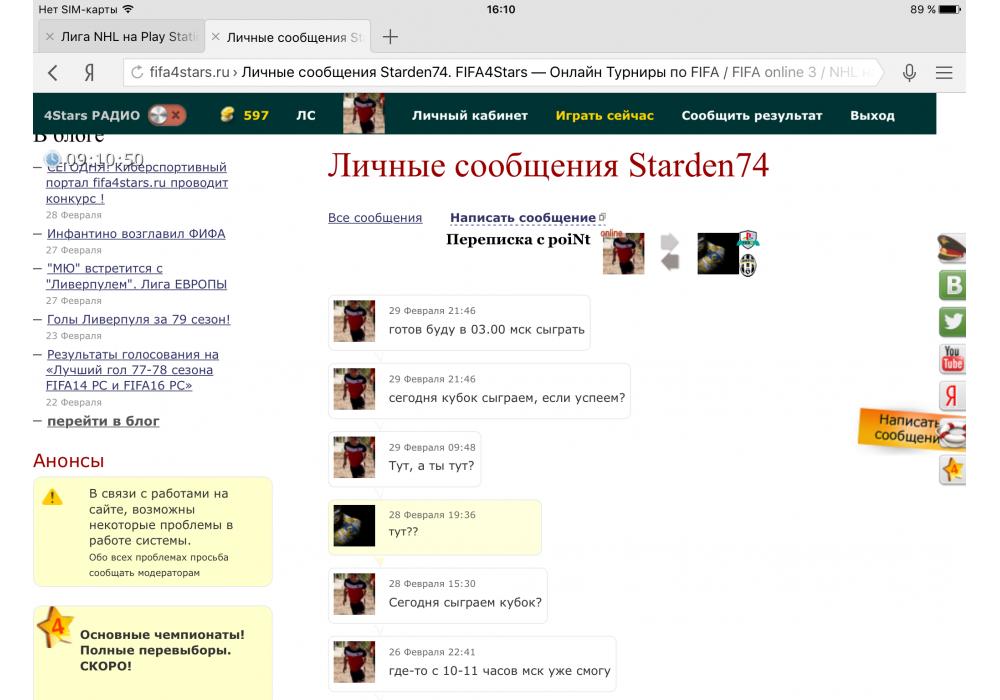Click the VK social sidebar icon

(953, 285)
